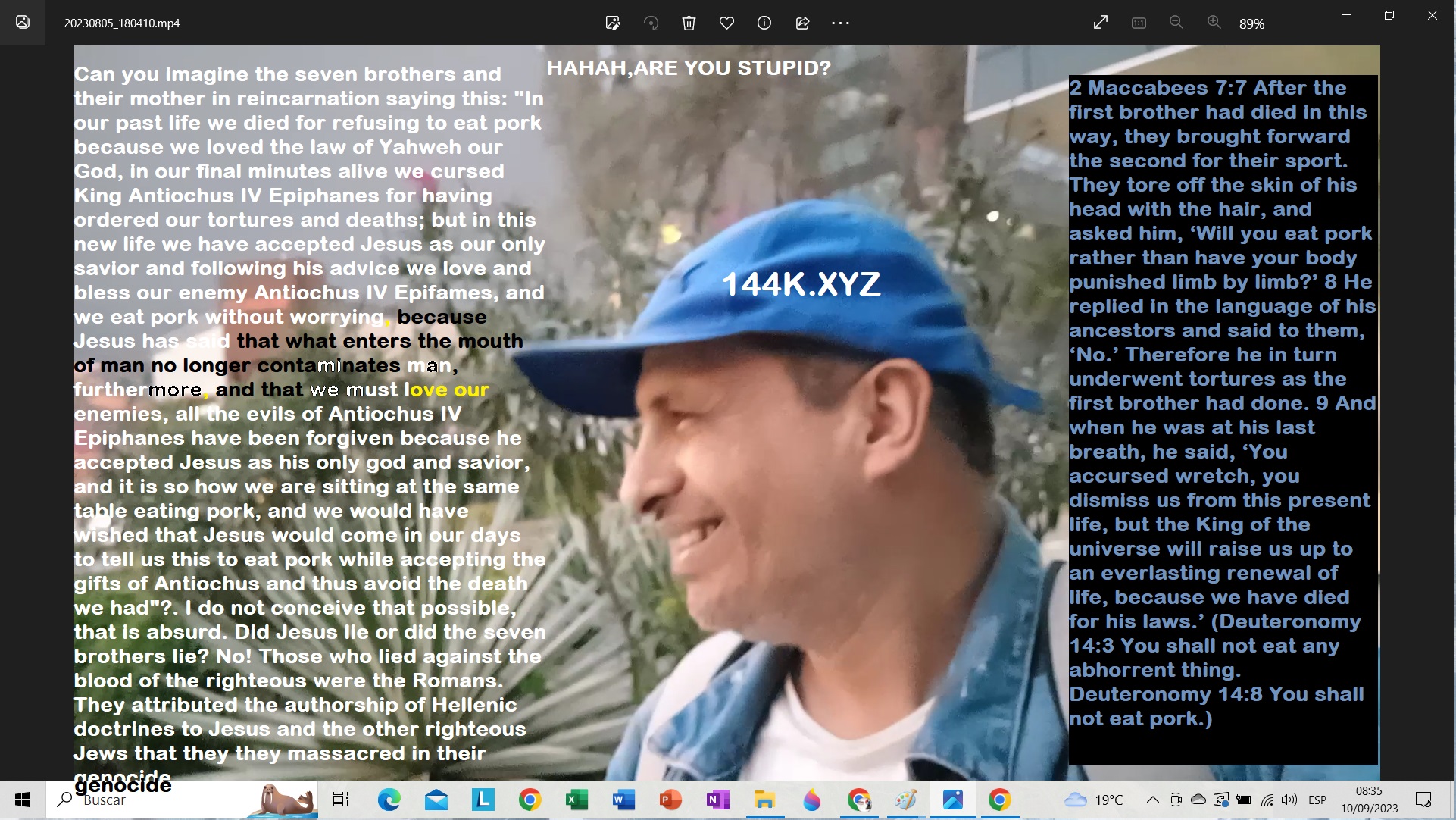Click the Photos app icon at top-left

coord(23,23)
